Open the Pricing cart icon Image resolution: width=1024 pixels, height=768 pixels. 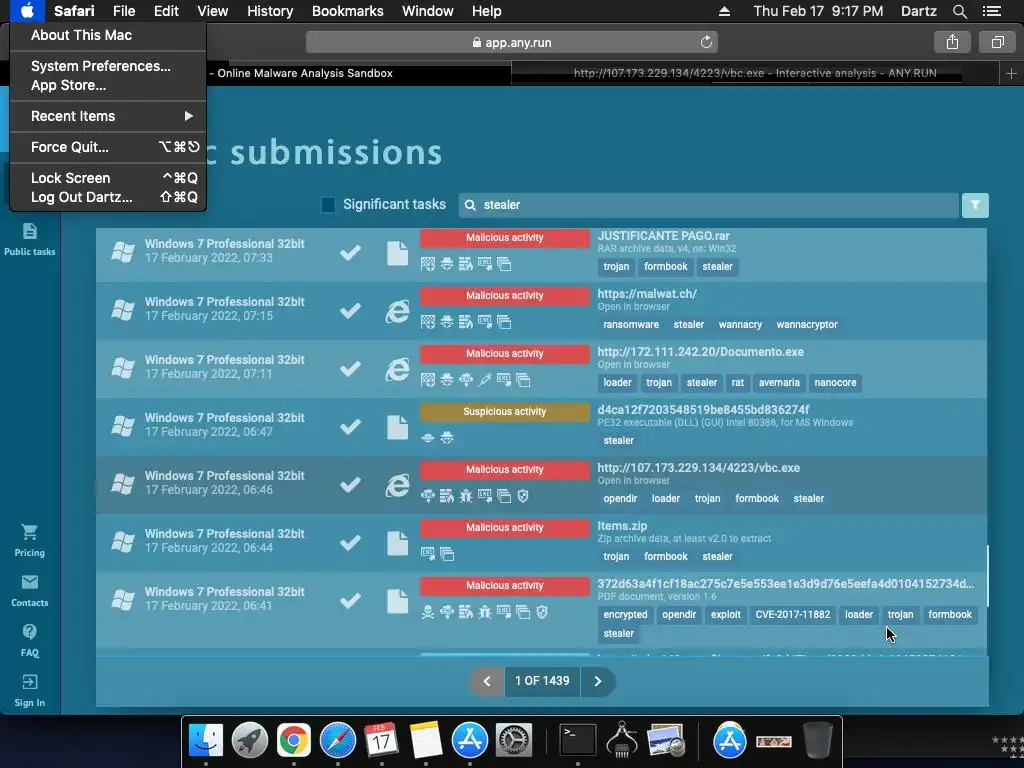pyautogui.click(x=29, y=532)
